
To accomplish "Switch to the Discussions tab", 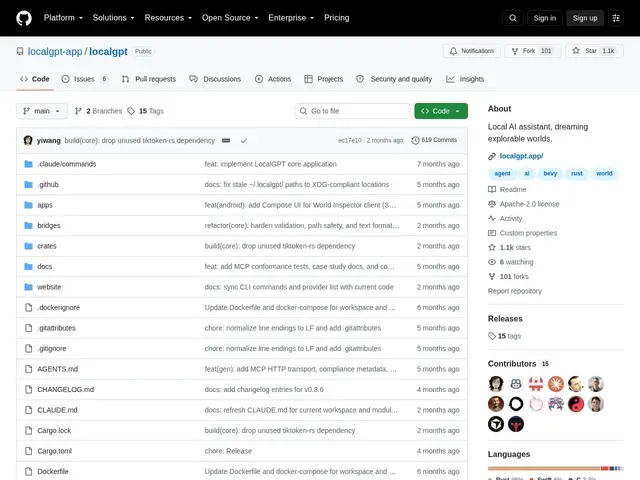I will pyautogui.click(x=215, y=79).
